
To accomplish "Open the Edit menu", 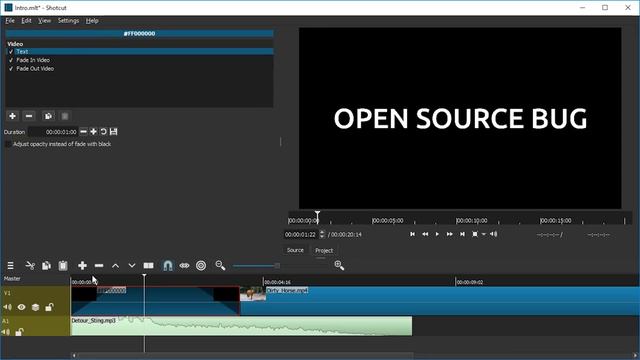I will (x=27, y=21).
